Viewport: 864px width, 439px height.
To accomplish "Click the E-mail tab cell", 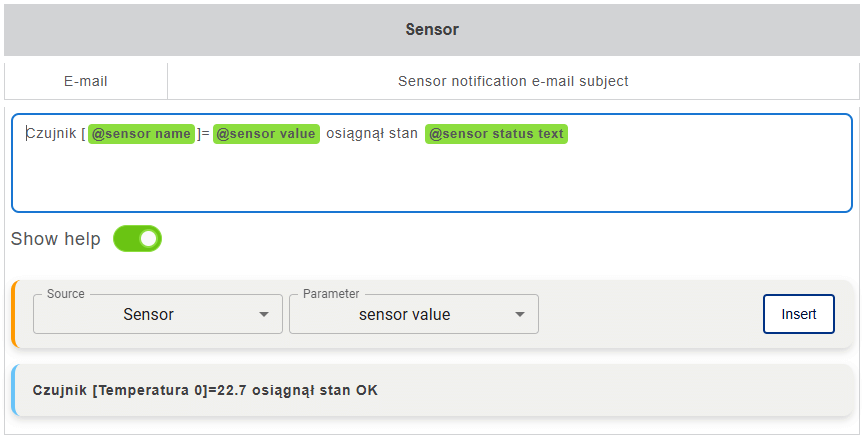I will click(x=86, y=81).
